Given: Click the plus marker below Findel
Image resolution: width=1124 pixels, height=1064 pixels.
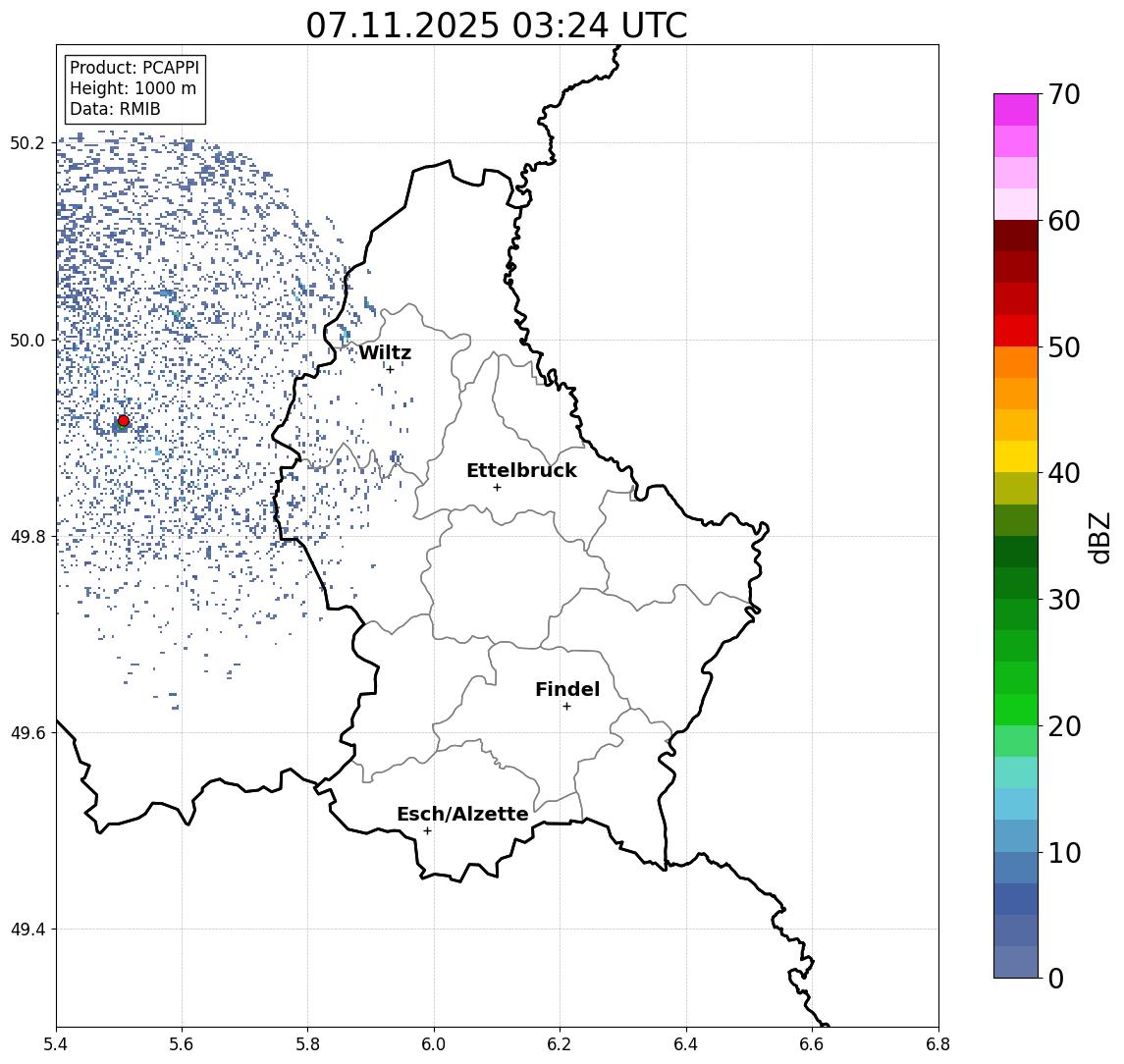Looking at the screenshot, I should (x=566, y=707).
